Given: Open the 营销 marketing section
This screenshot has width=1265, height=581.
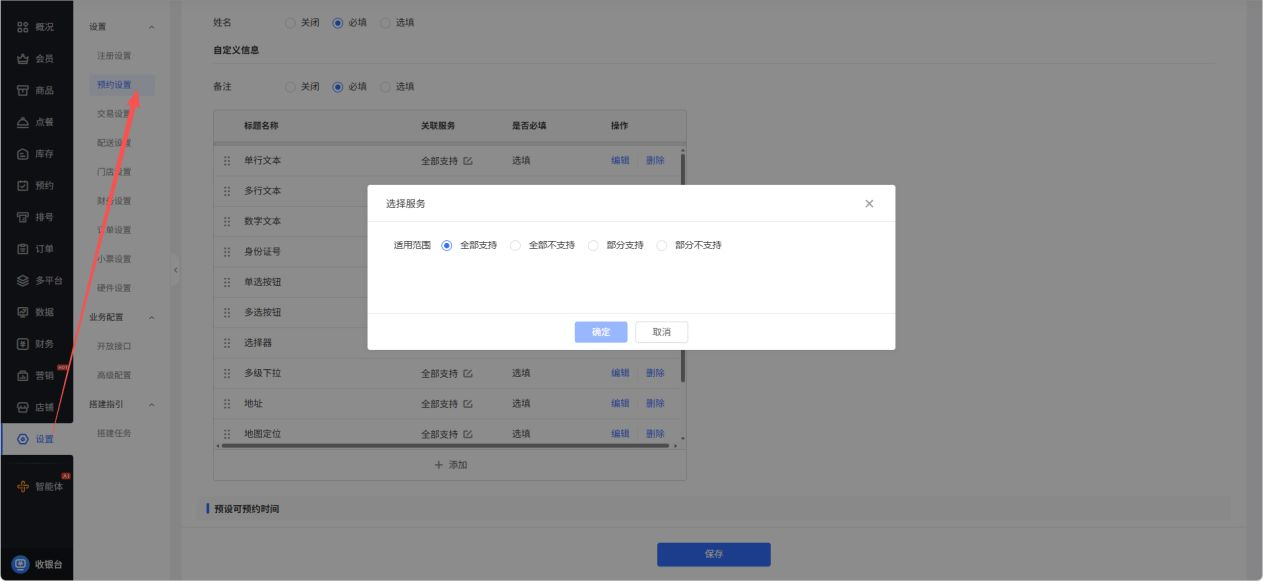Looking at the screenshot, I should [36, 376].
